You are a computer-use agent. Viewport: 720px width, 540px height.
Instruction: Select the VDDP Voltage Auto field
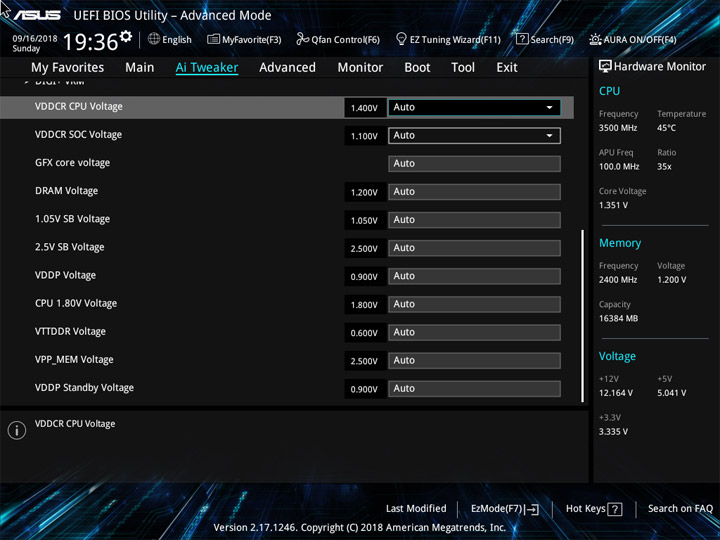point(474,276)
